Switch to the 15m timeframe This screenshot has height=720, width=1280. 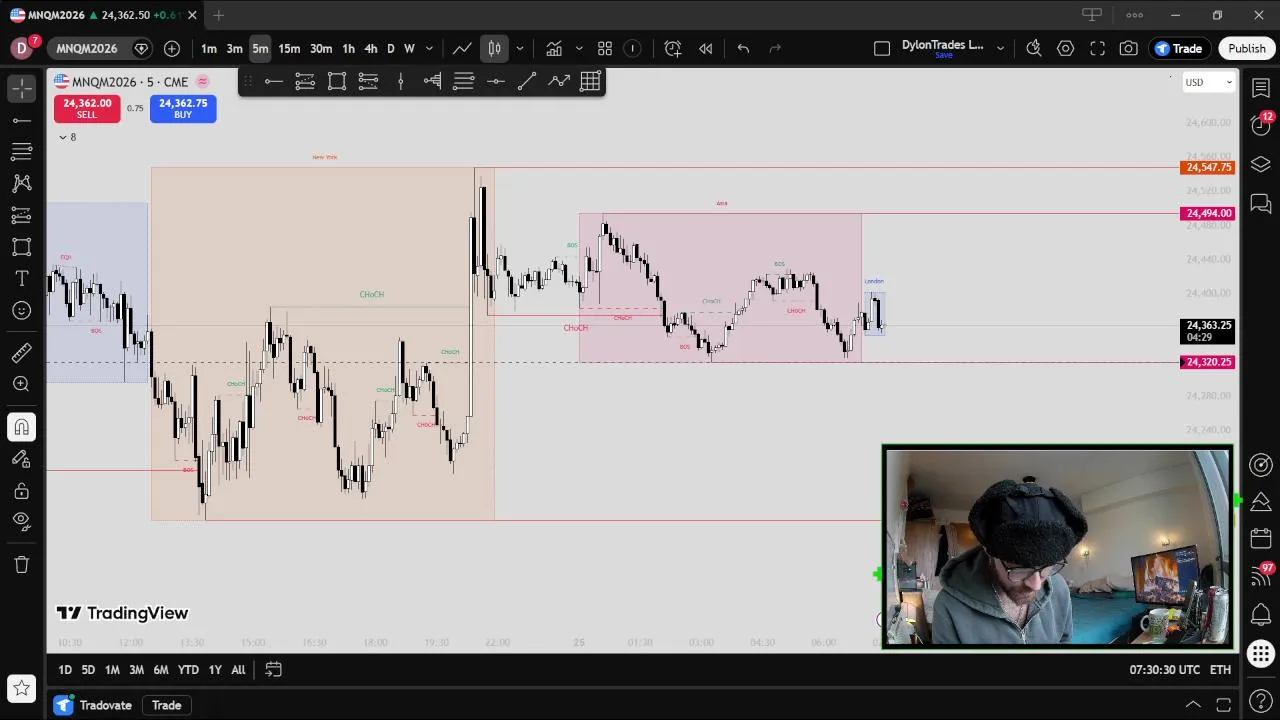(x=289, y=48)
